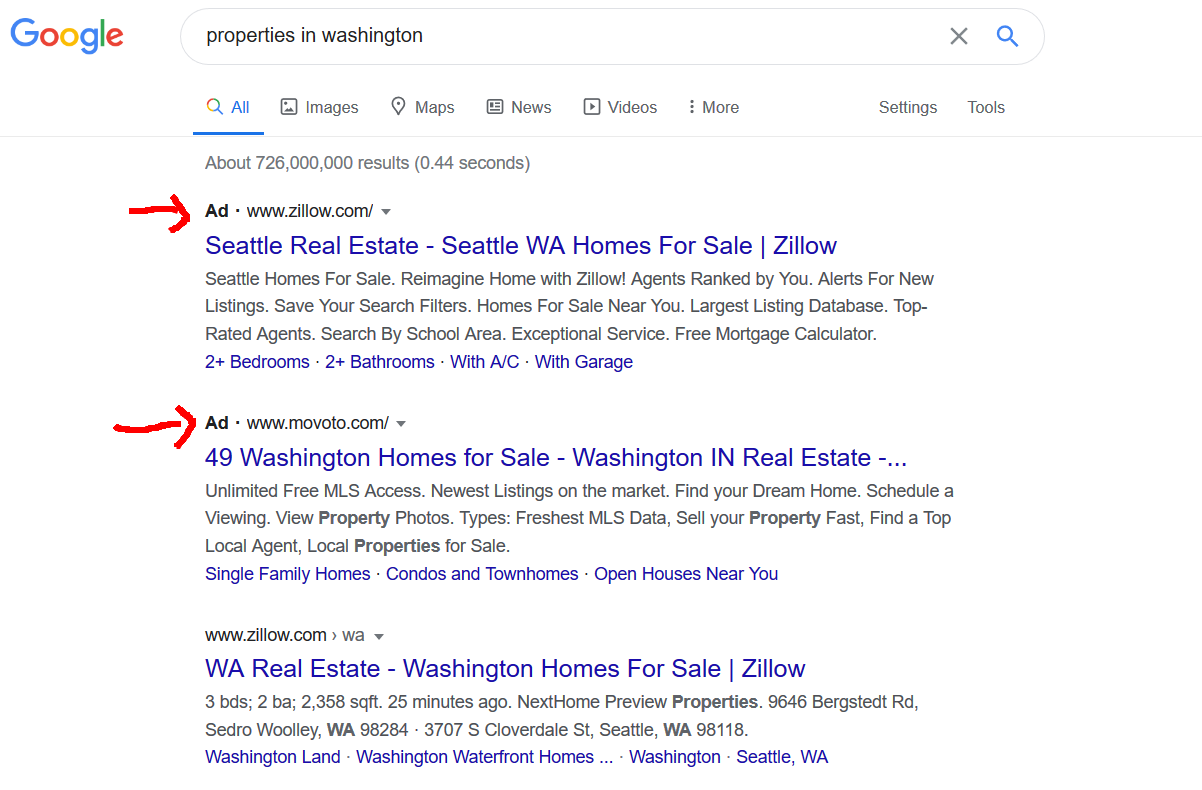
Task: Click Open Houses Near You sitelink
Action: (686, 574)
